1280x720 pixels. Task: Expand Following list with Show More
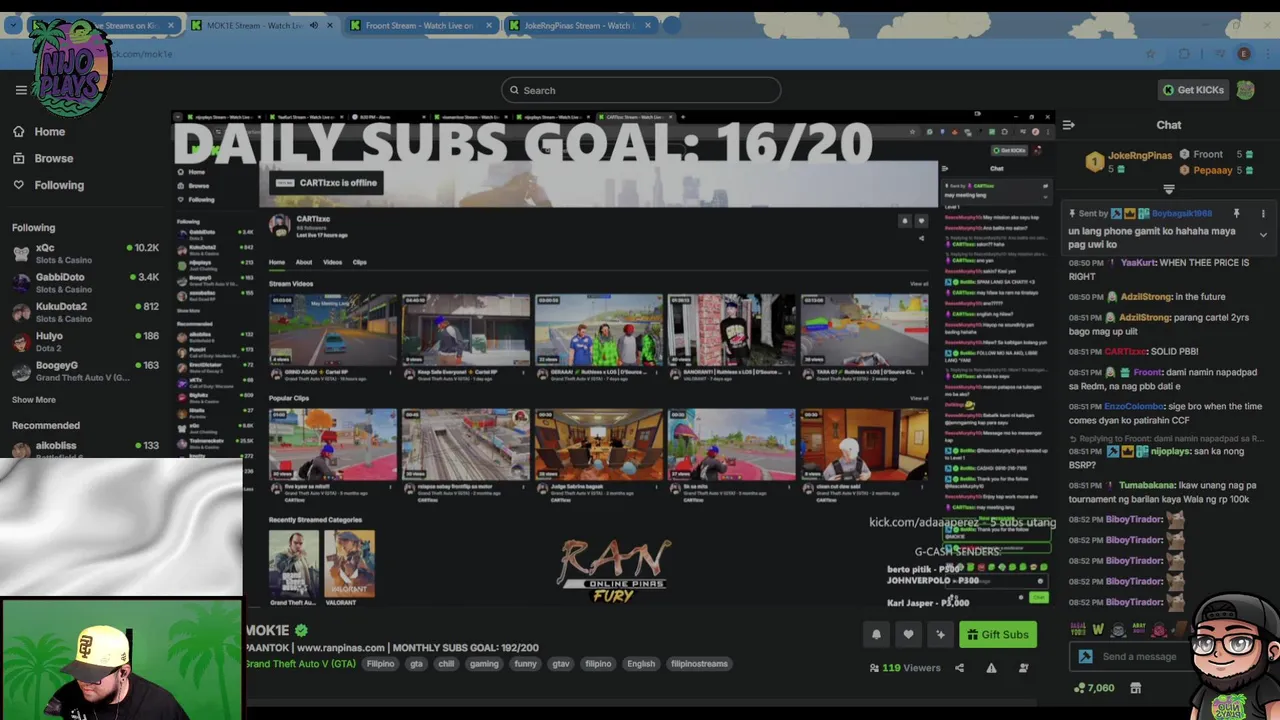tap(34, 400)
